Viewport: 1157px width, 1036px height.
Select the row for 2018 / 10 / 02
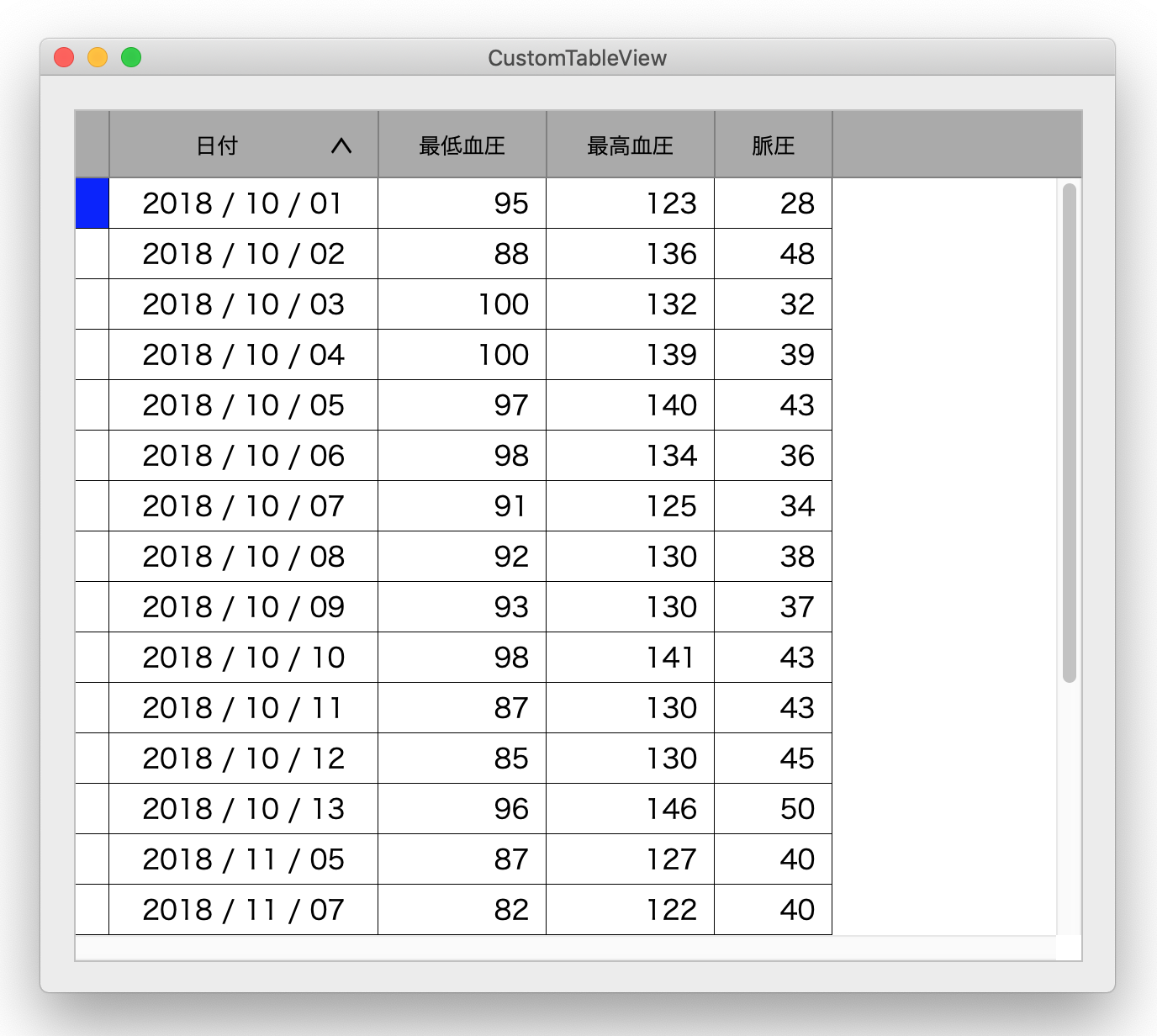[244, 254]
